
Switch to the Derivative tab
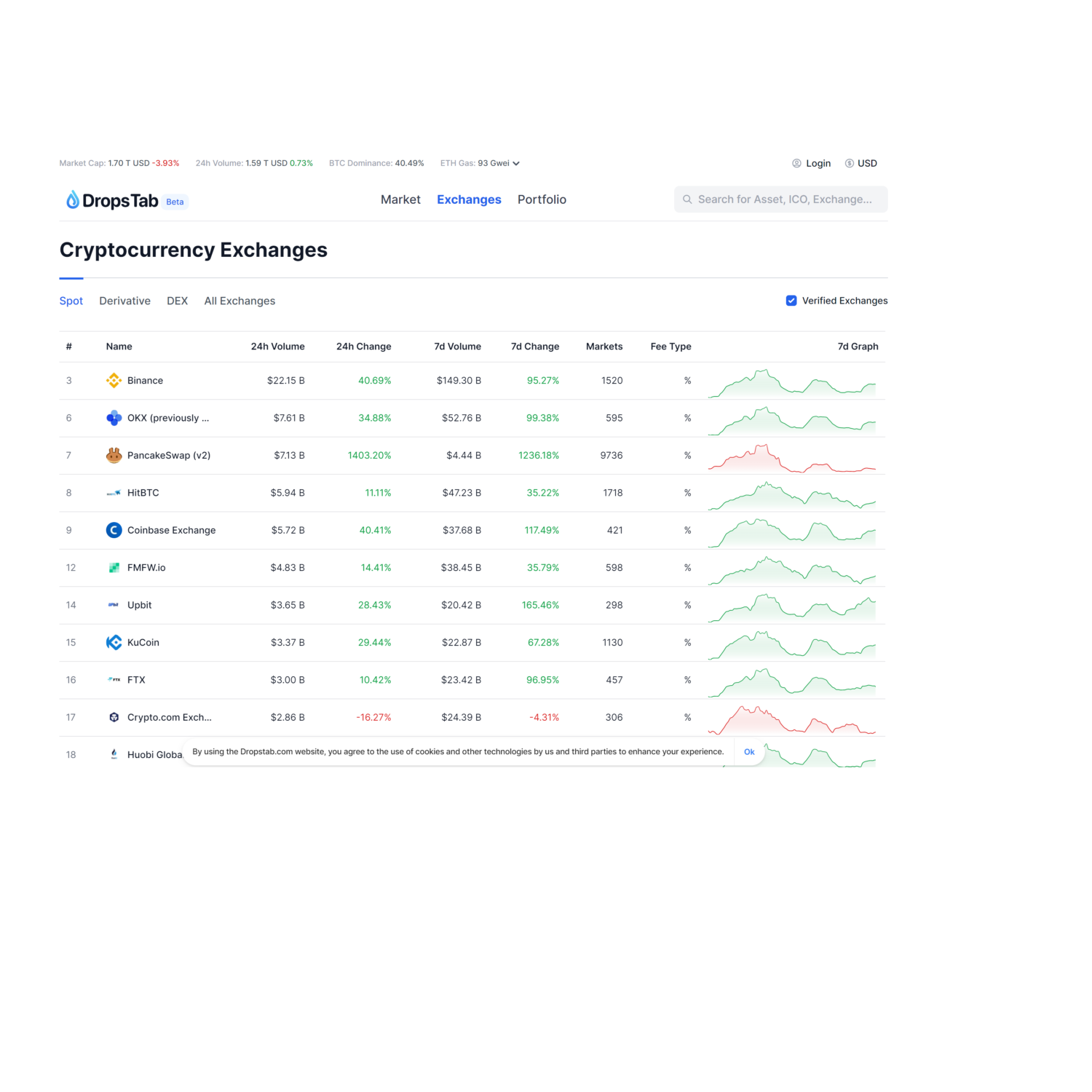124,301
